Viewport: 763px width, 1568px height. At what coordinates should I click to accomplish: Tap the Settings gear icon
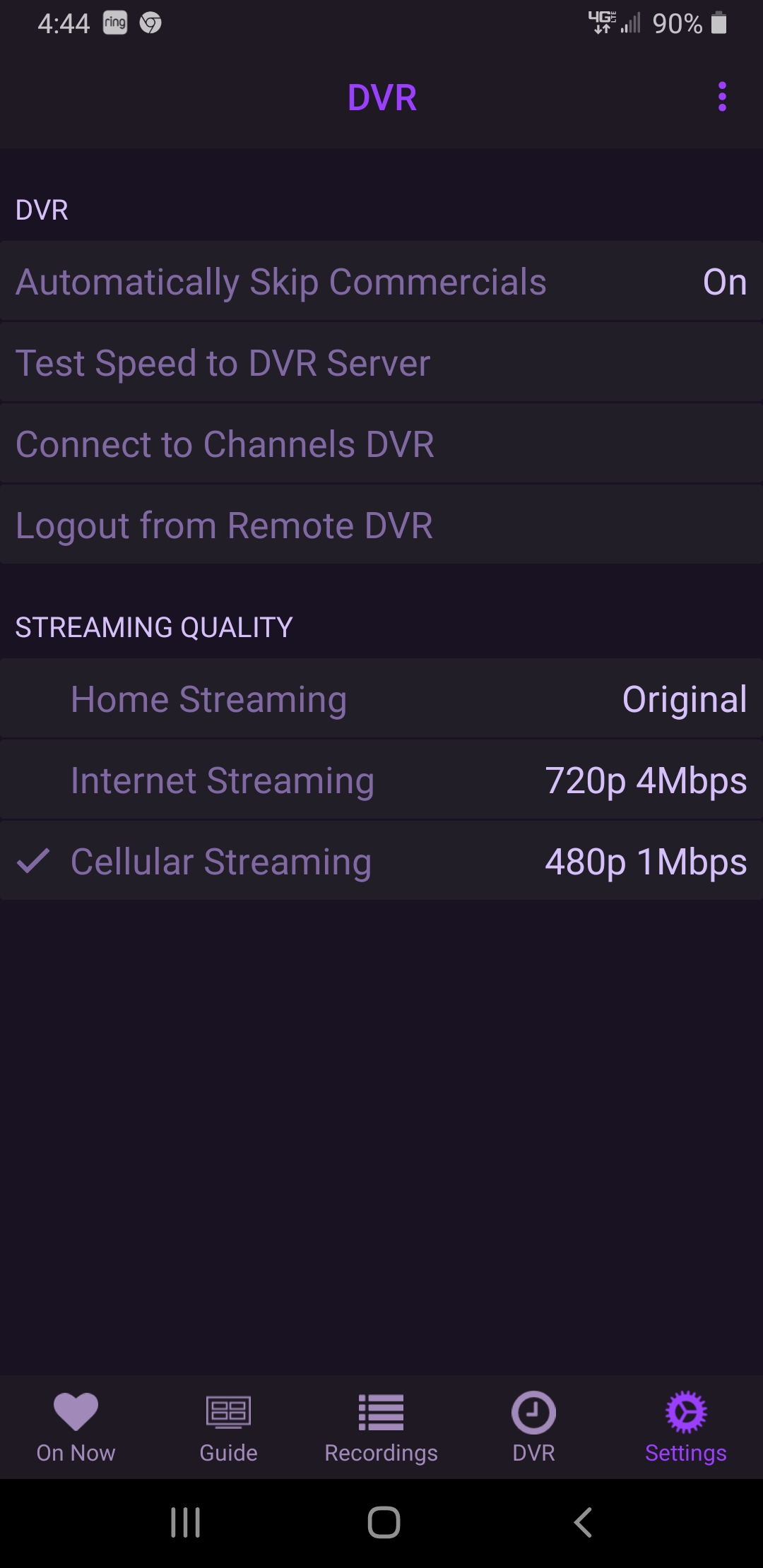click(x=686, y=1412)
